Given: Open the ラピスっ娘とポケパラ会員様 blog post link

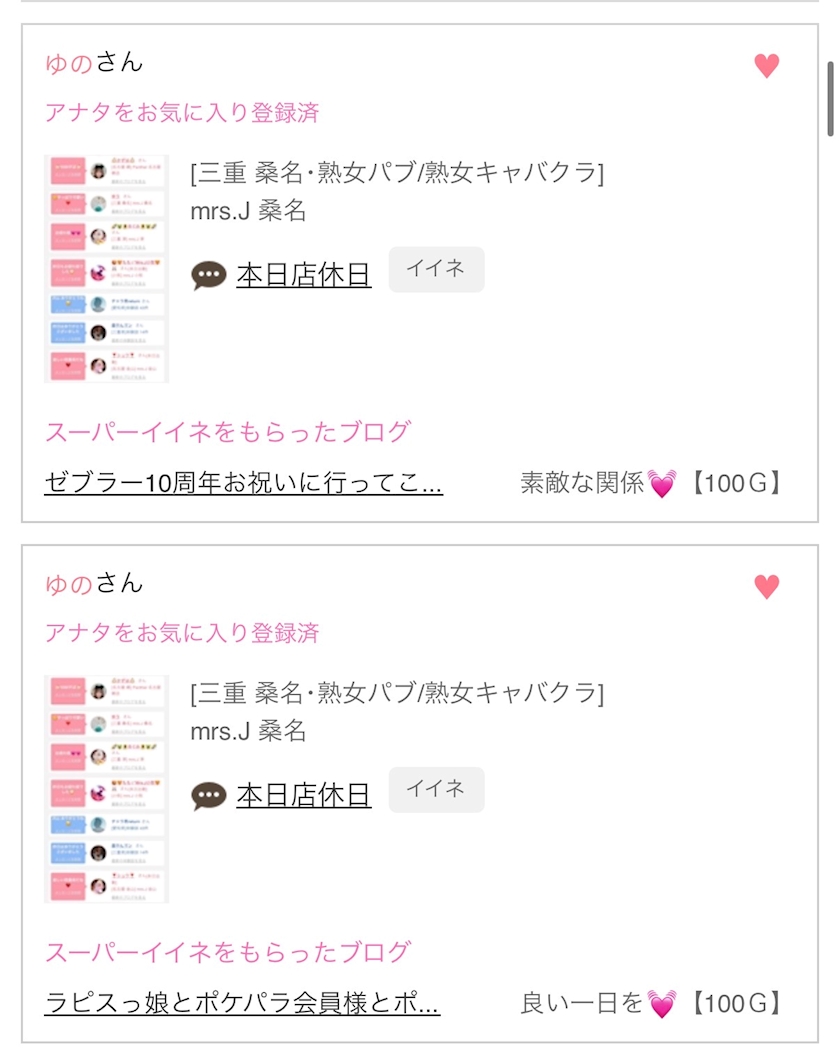Looking at the screenshot, I should coord(242,1003).
